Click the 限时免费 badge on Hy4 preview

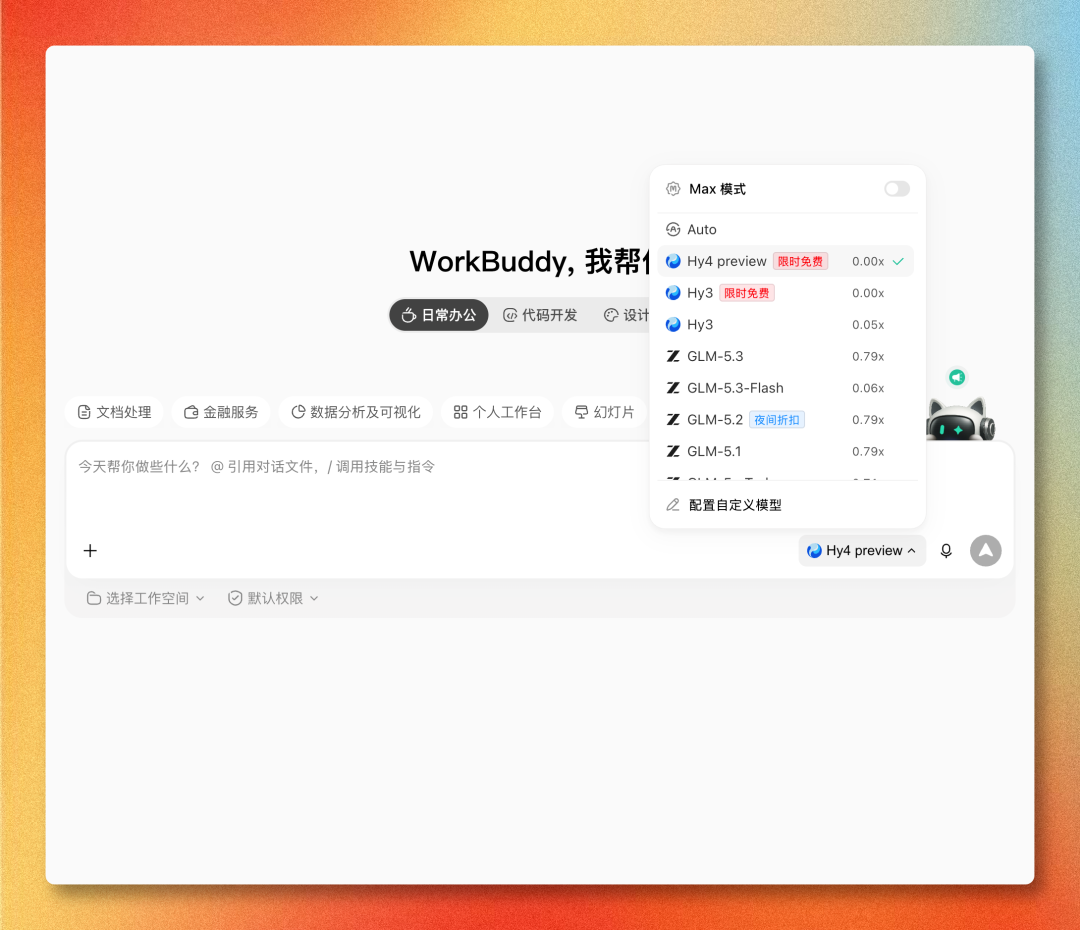click(800, 261)
